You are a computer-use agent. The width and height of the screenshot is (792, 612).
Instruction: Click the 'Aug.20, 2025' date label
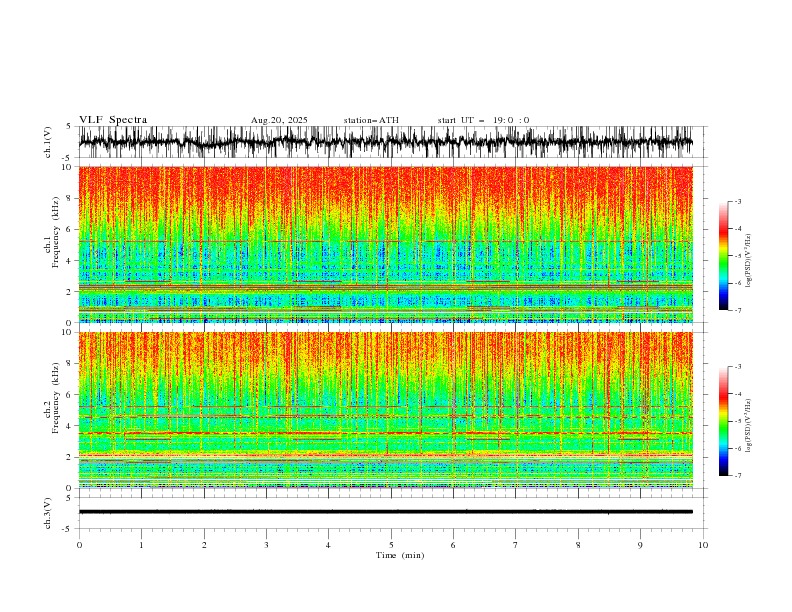(x=279, y=120)
